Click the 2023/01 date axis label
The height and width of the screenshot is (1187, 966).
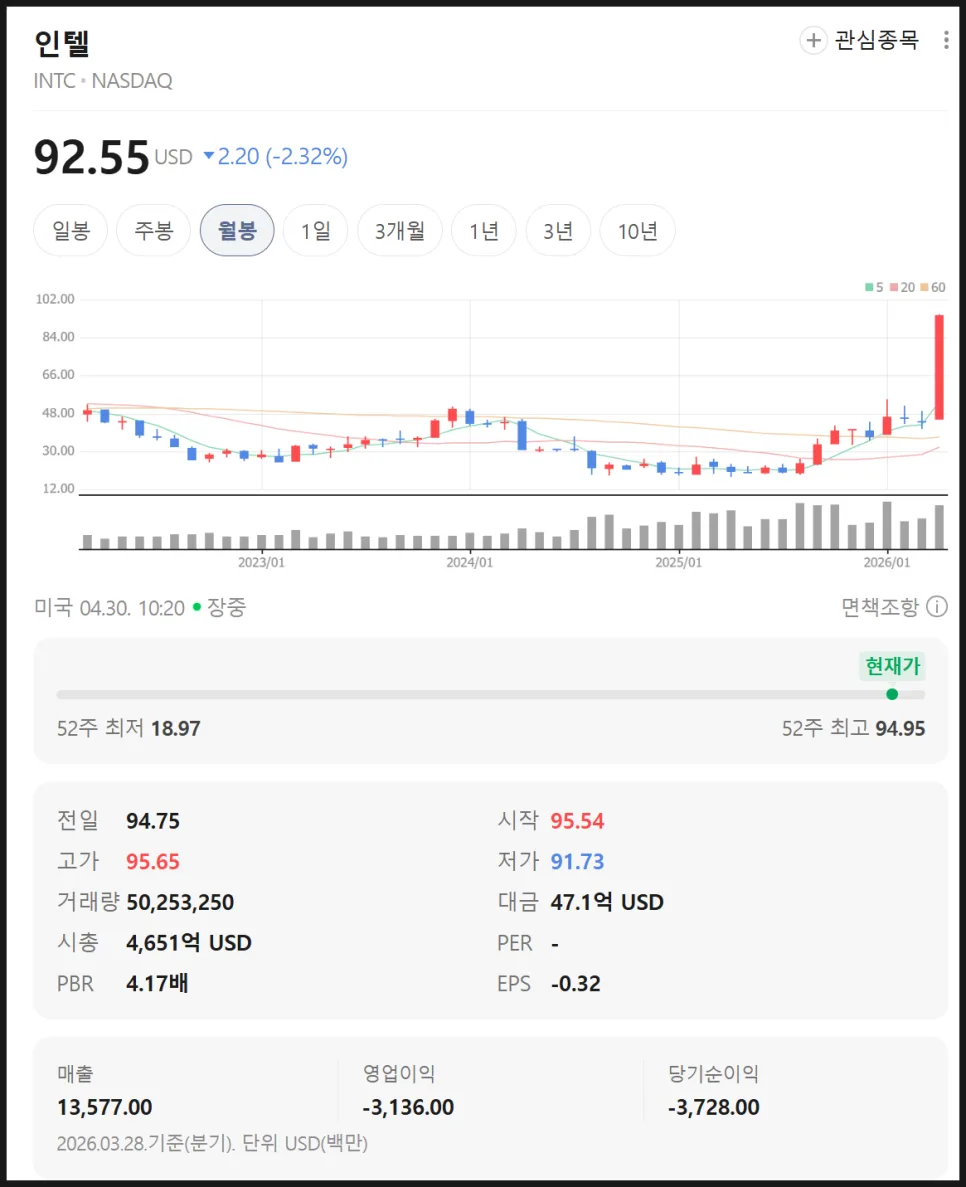[x=261, y=562]
